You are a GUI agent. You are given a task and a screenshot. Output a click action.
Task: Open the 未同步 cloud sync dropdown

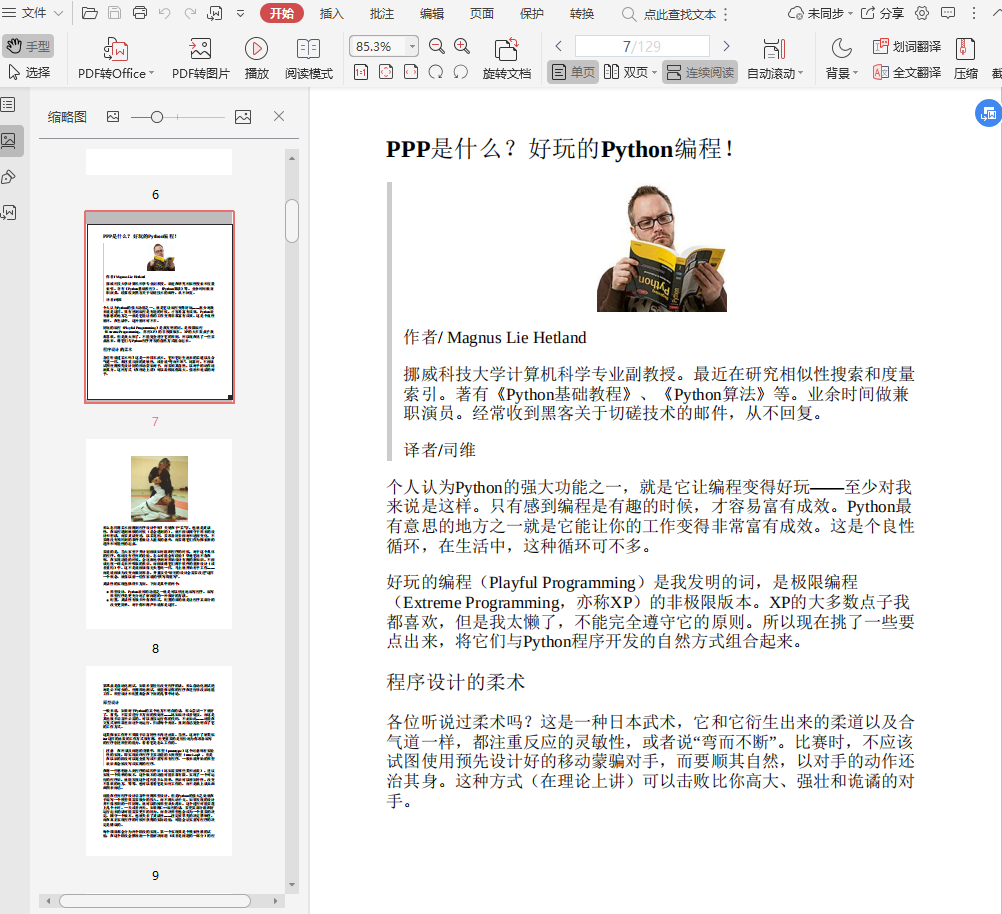pyautogui.click(x=821, y=13)
